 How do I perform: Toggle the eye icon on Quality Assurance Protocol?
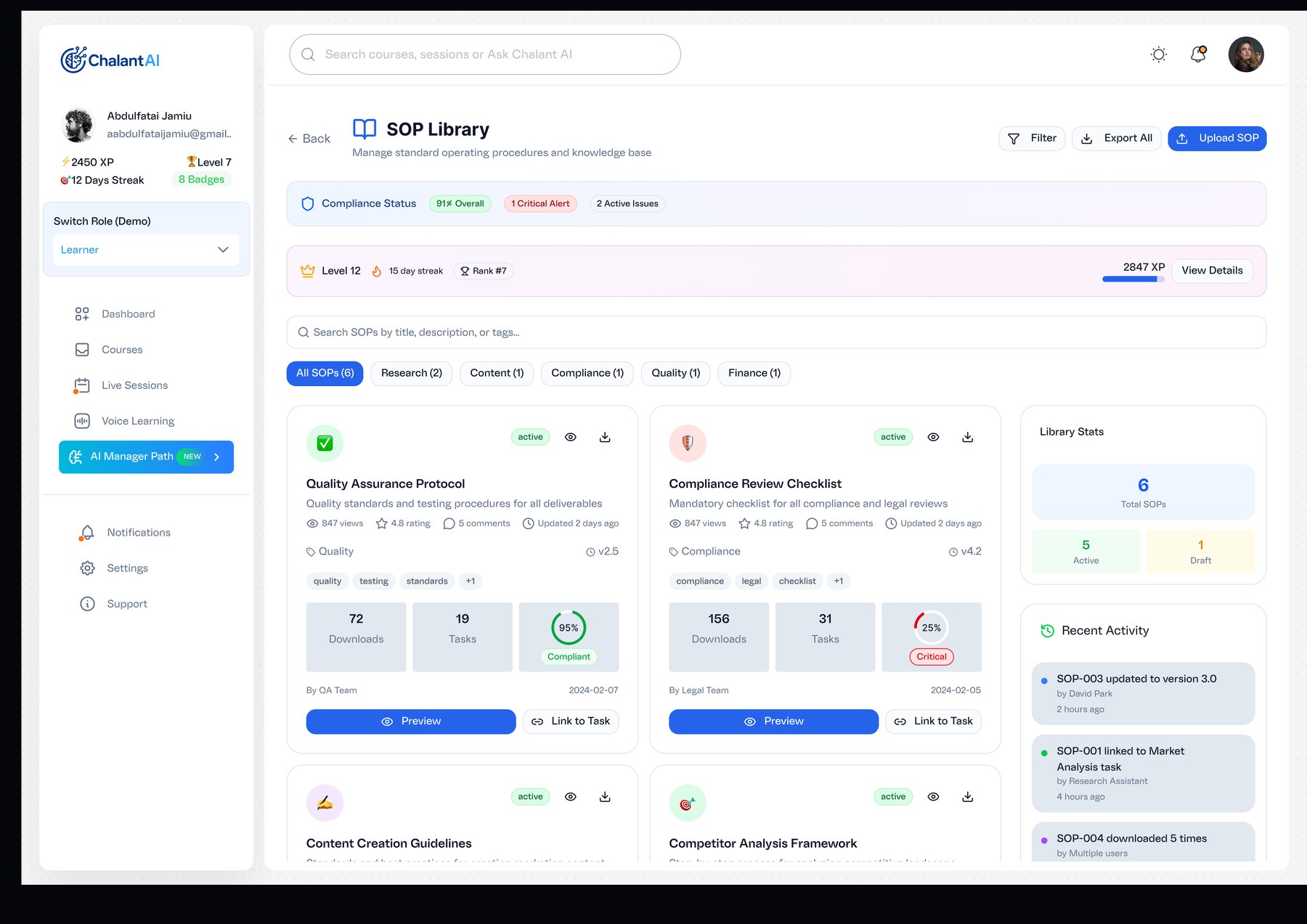coord(571,437)
